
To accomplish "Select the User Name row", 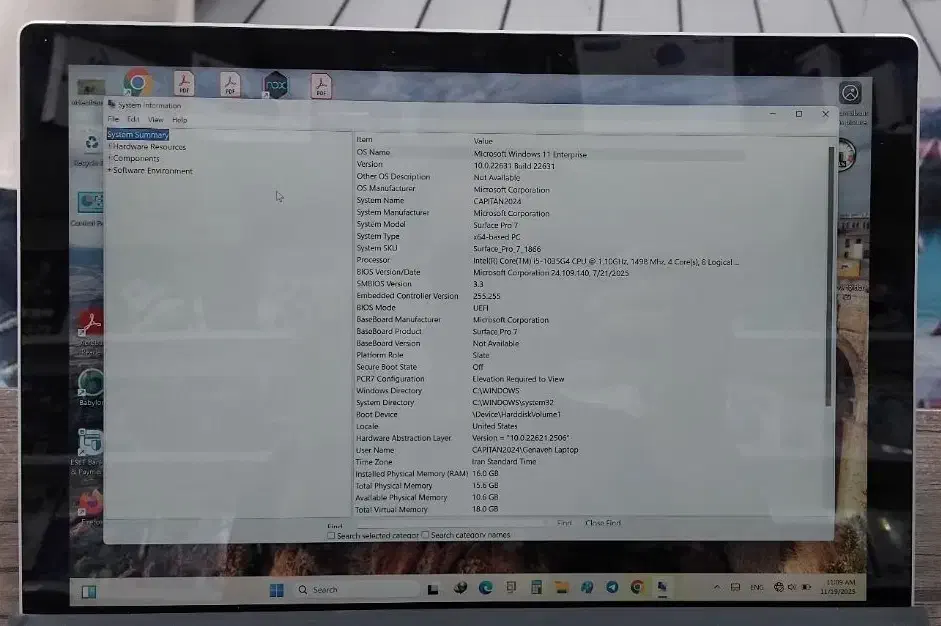I will click(x=549, y=450).
